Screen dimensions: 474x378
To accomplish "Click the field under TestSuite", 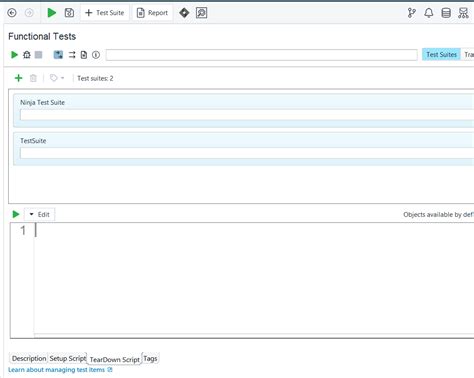I will [247, 153].
